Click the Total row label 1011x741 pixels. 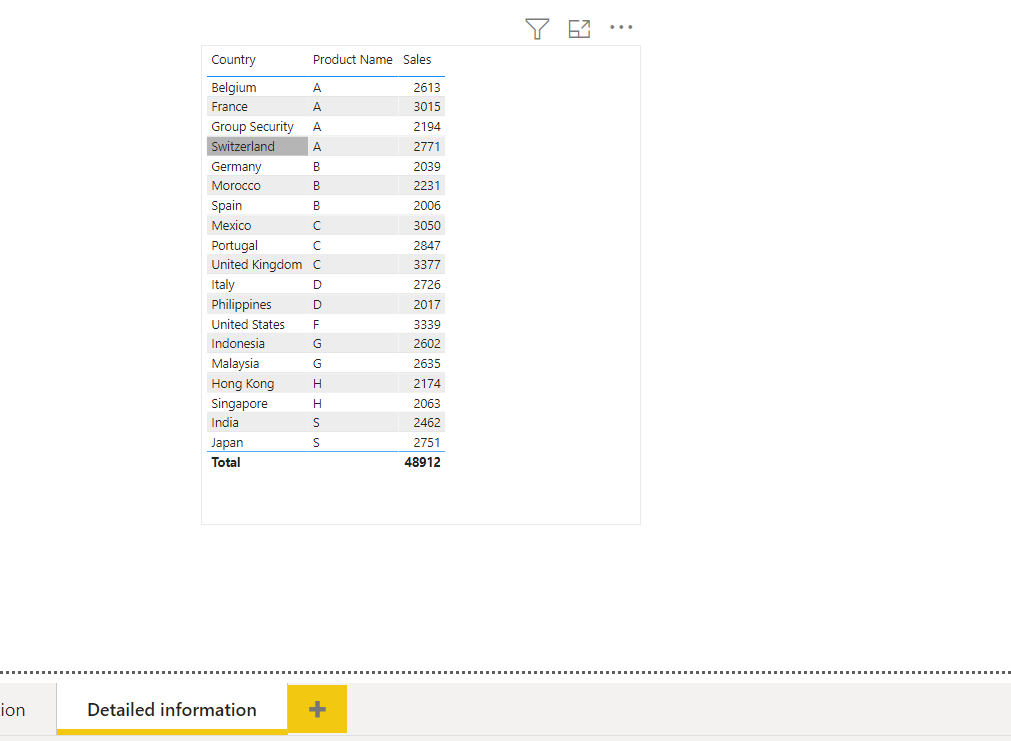point(226,462)
